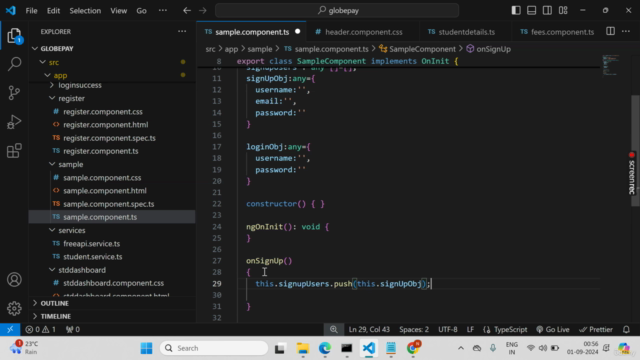Go back using the navigation arrow
640x360 pixels.
(187, 11)
